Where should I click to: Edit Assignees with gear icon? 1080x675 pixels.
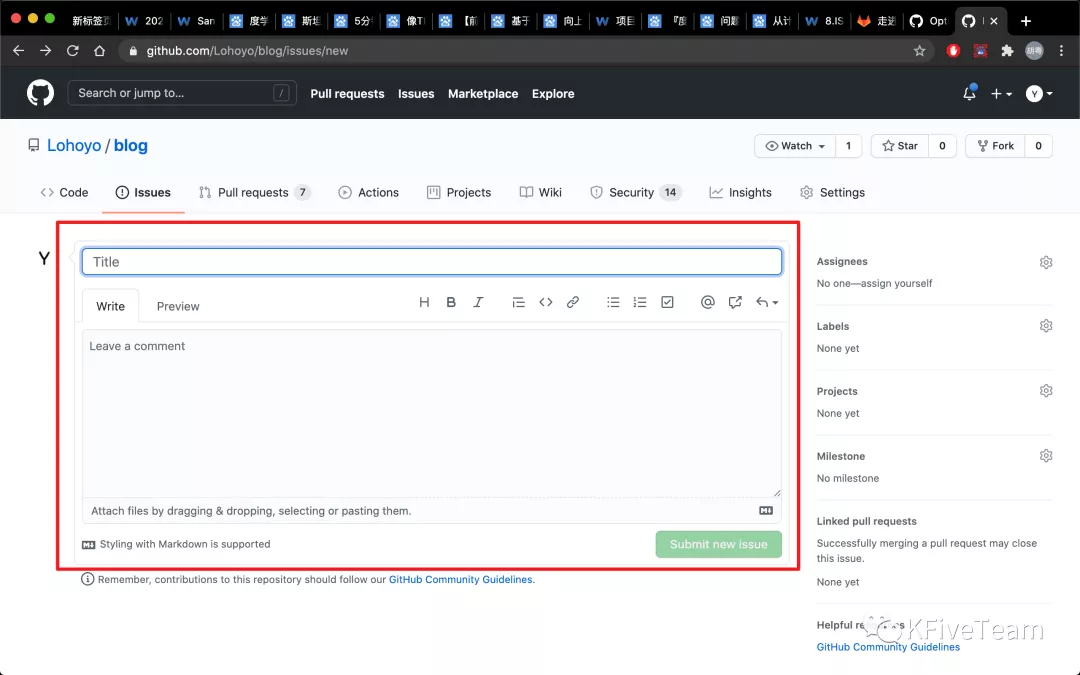(x=1046, y=262)
